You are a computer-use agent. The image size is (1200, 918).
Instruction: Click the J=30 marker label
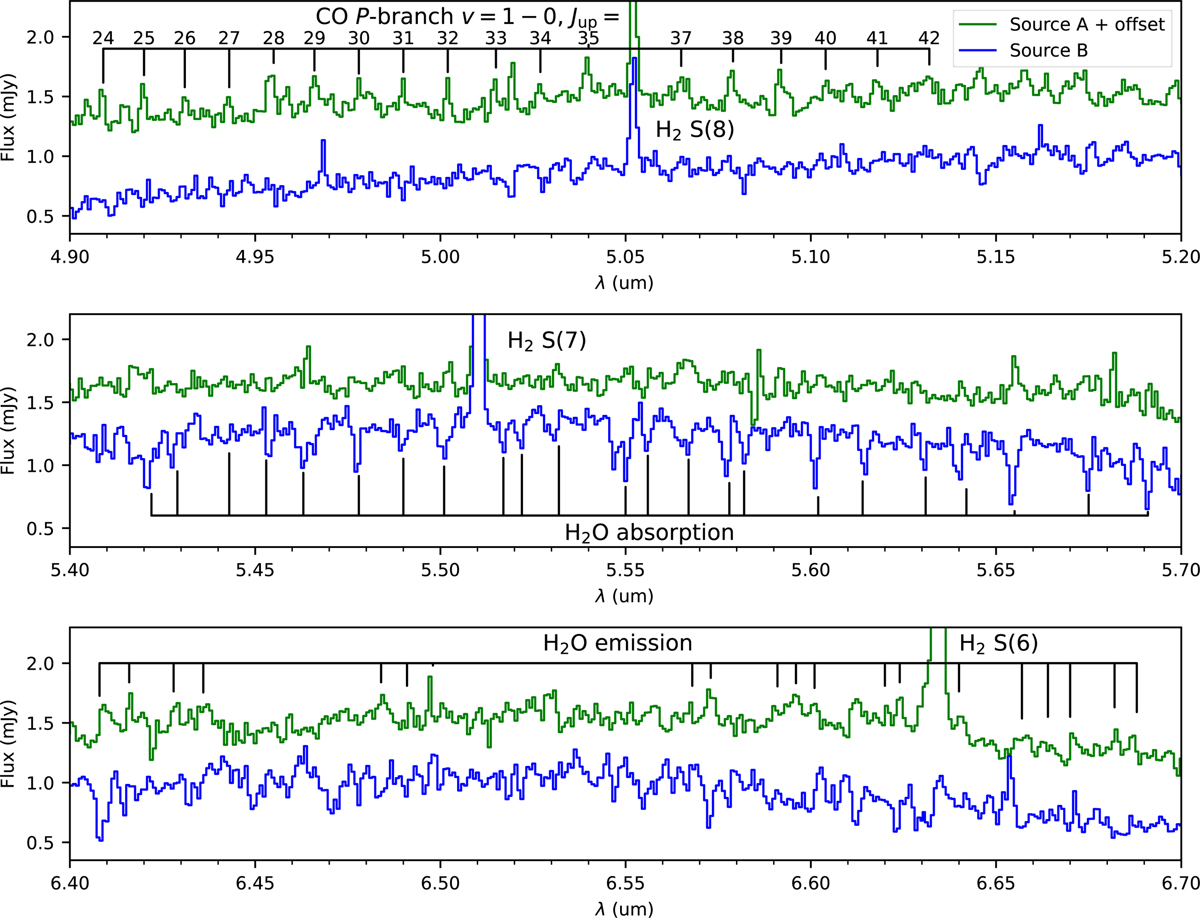[359, 38]
